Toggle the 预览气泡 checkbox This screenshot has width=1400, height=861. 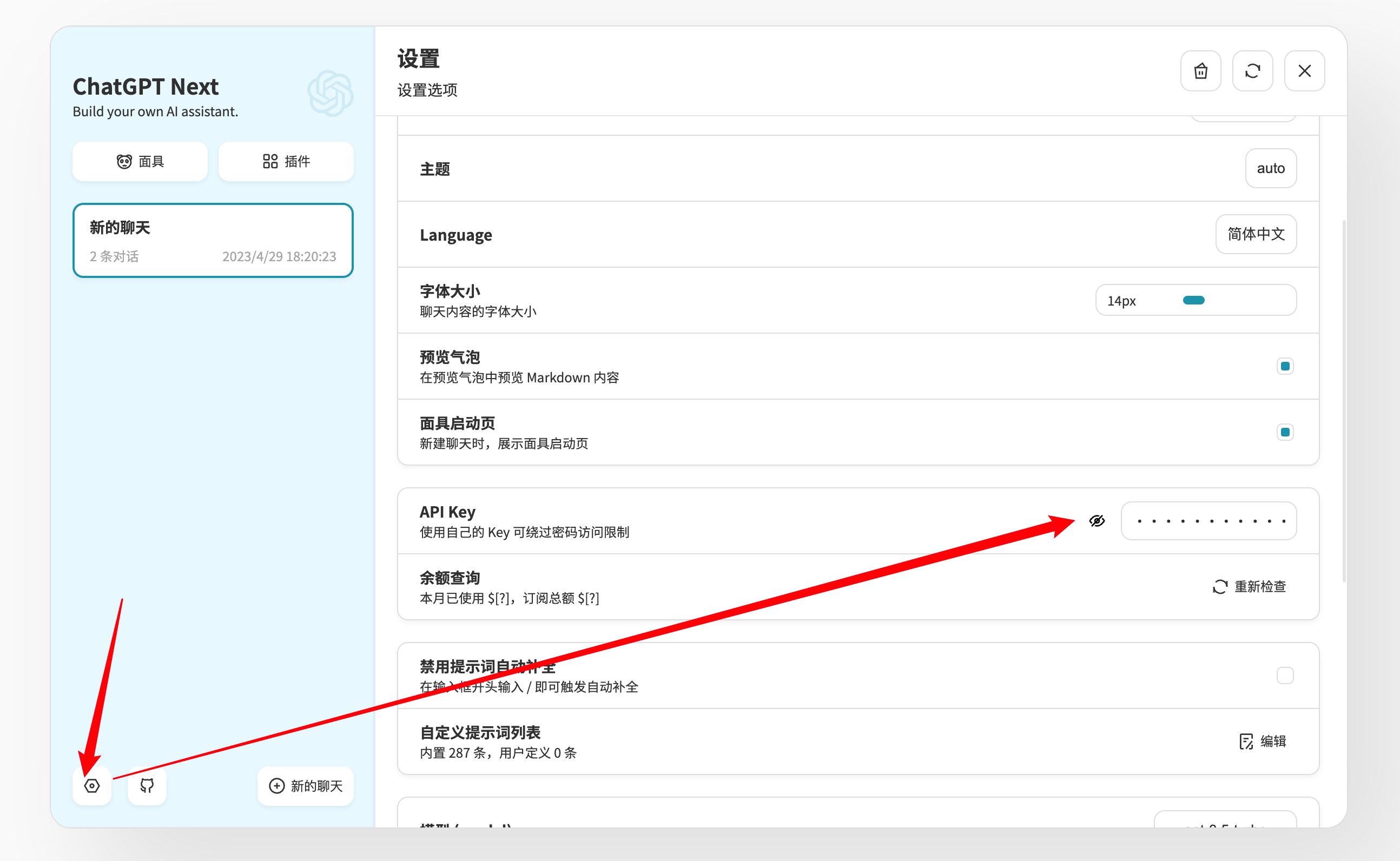click(1285, 366)
